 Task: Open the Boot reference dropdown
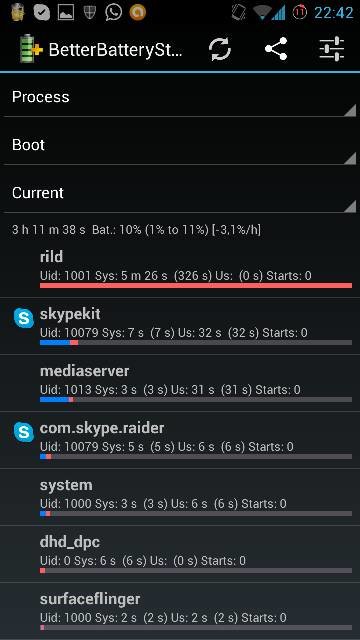click(x=180, y=145)
